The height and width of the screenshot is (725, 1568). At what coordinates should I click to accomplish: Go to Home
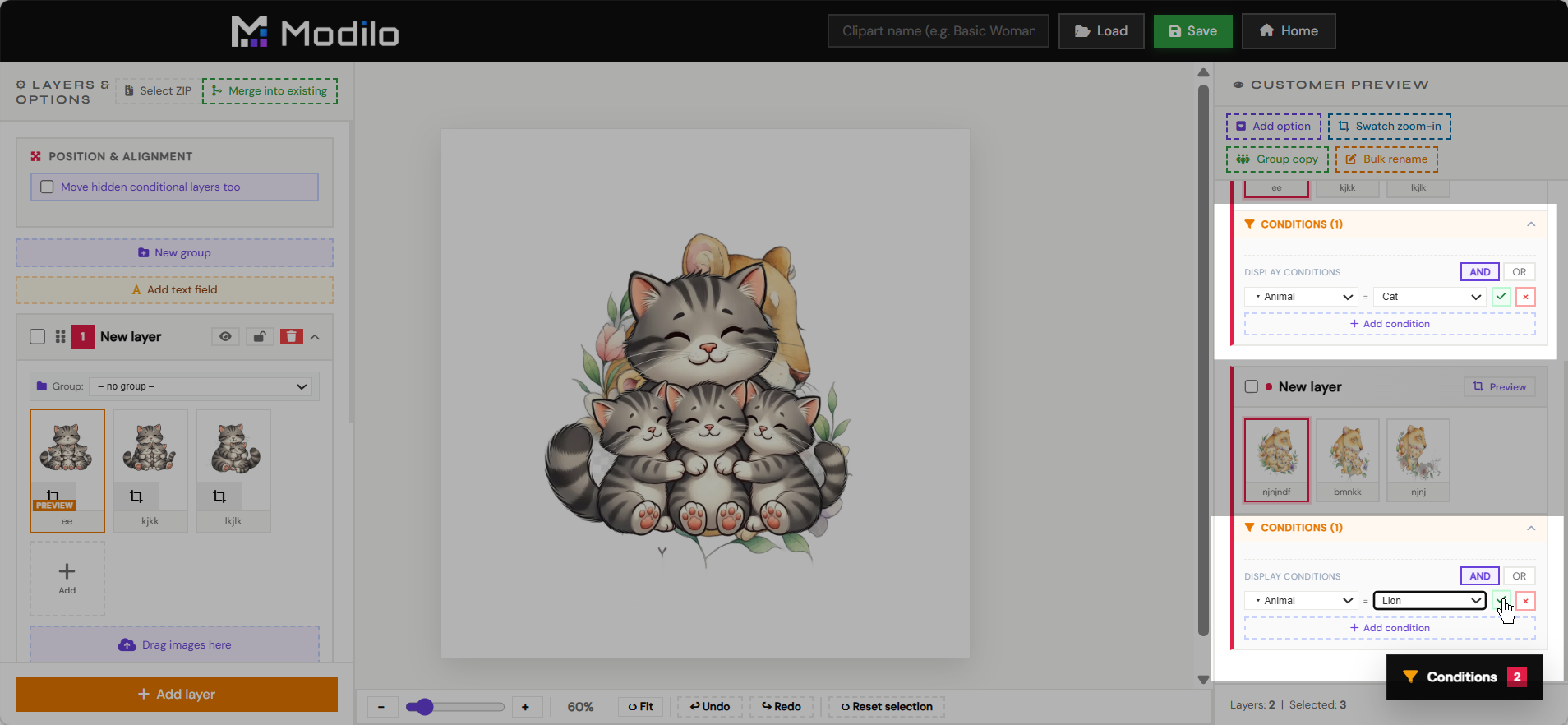point(1289,31)
